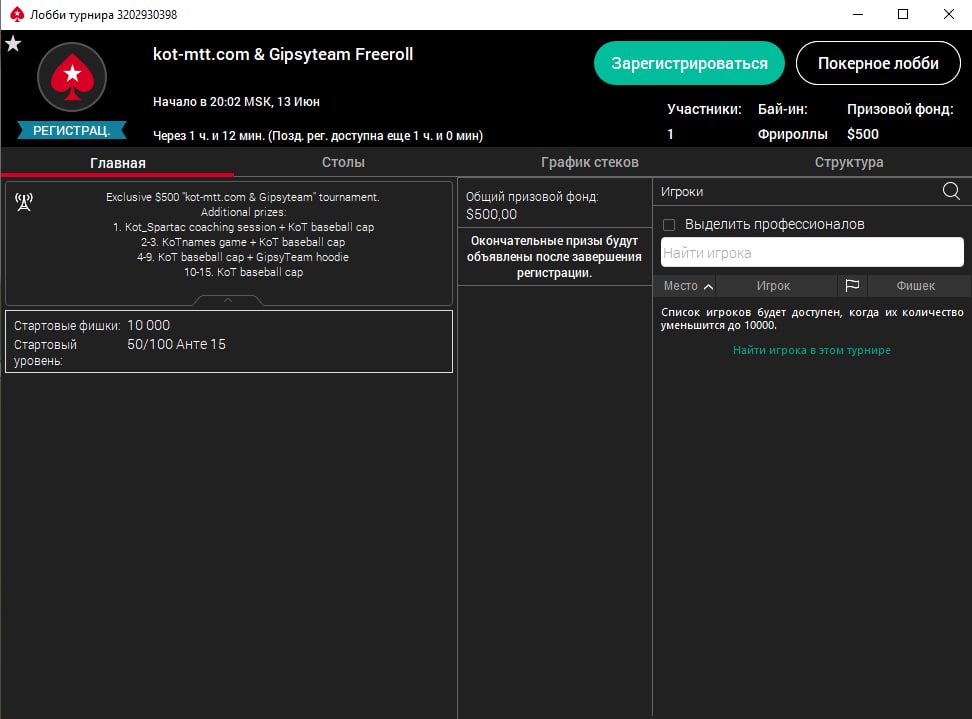Click the Зарегистрироваться button

689,63
